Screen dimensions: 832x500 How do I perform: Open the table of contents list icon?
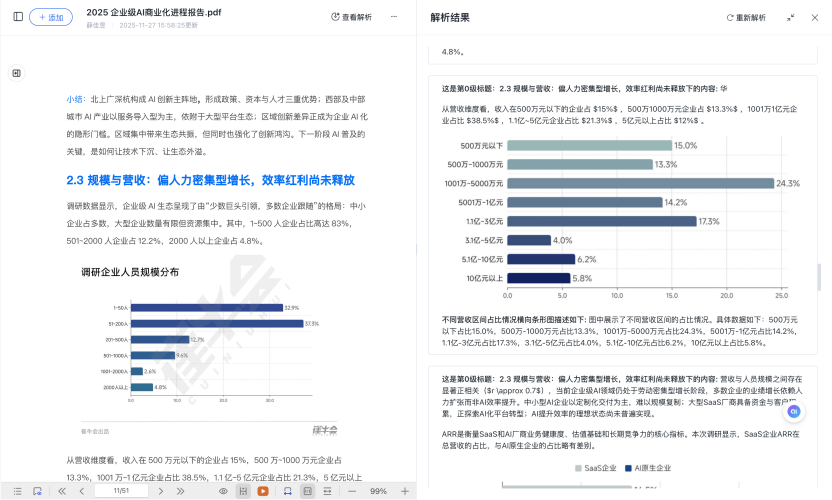point(18,491)
